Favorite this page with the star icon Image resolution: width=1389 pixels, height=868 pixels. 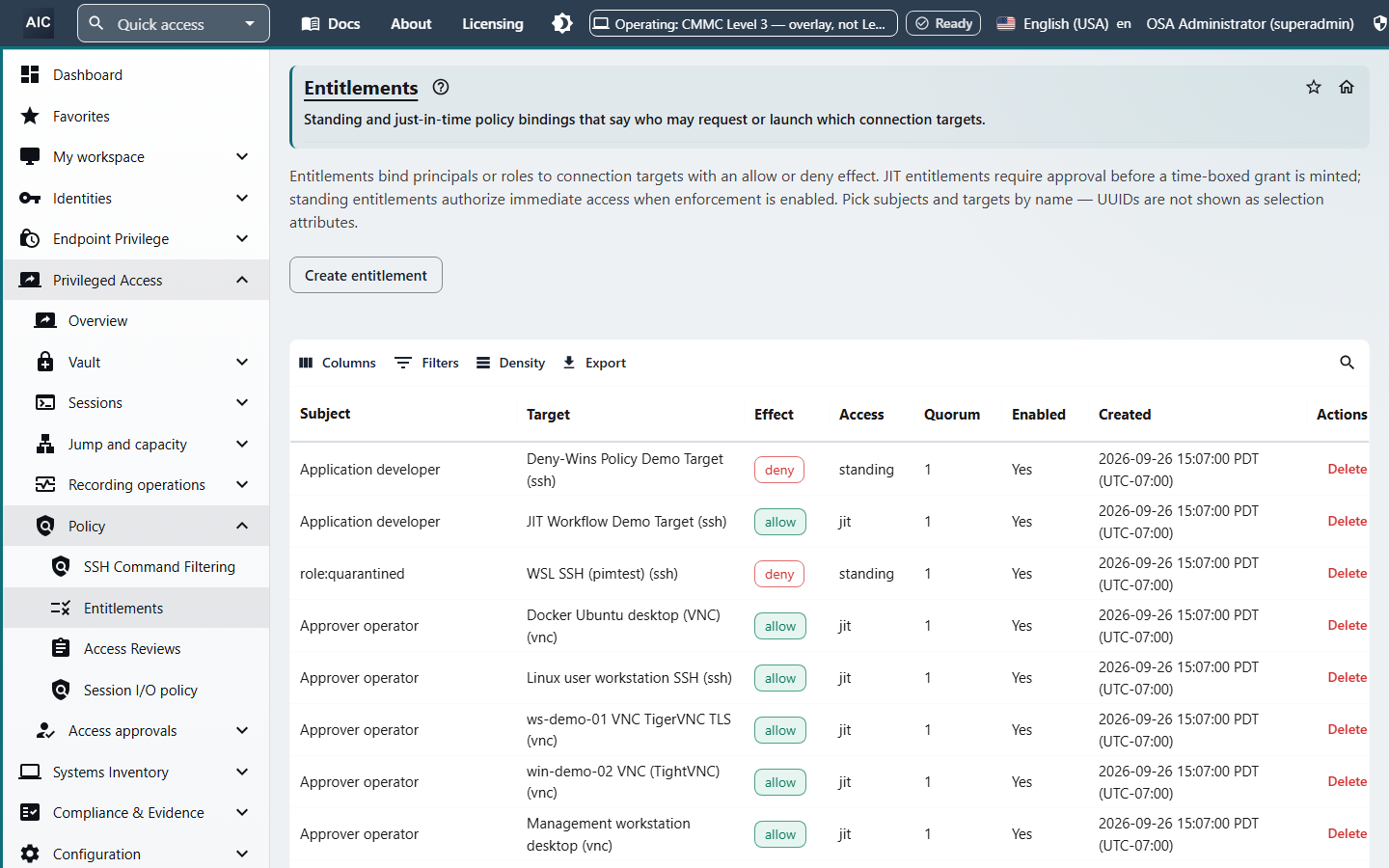point(1314,87)
